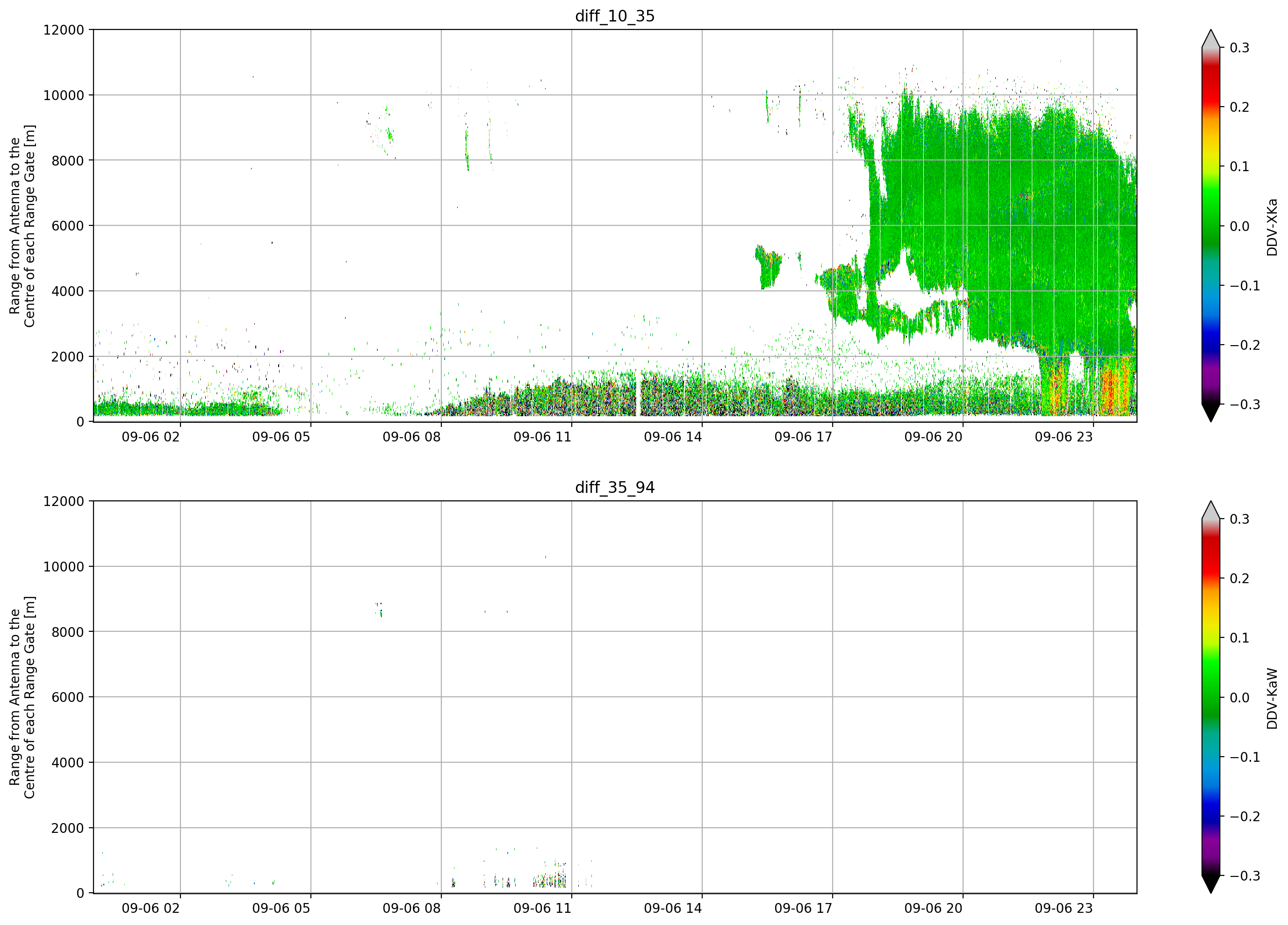Click the y-axis range label of diff_35_94 plot
The image size is (1288, 925).
(22, 697)
